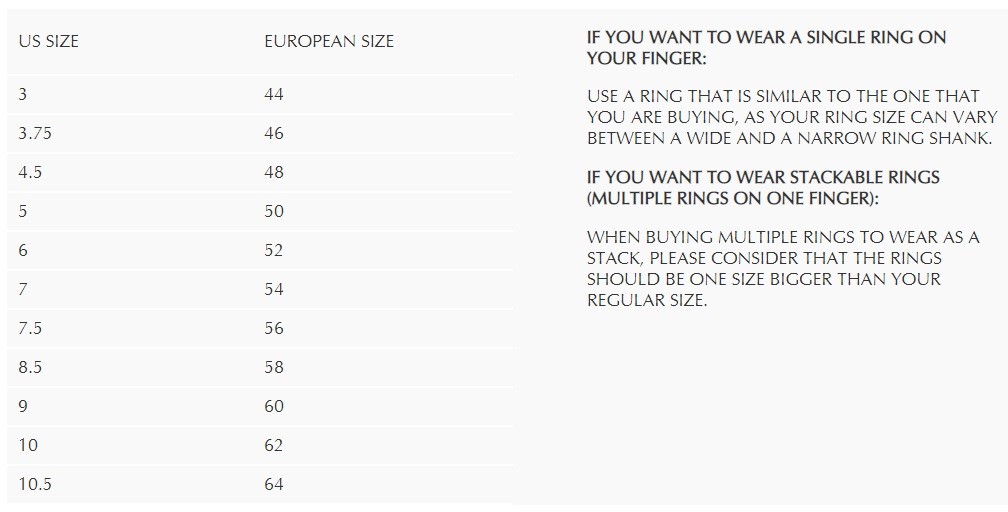Click the European size 52 value
The height and width of the screenshot is (512, 1008).
[x=274, y=250]
